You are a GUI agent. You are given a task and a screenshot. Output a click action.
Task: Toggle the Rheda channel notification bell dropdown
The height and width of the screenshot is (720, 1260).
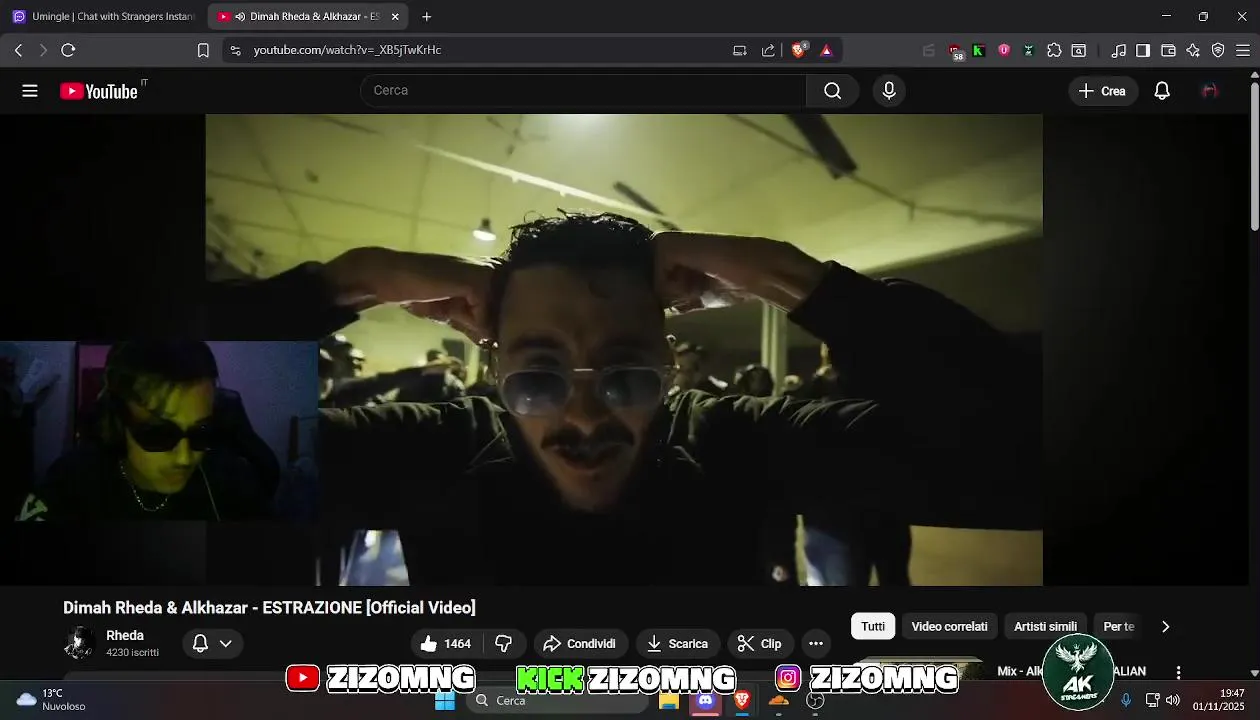(212, 644)
